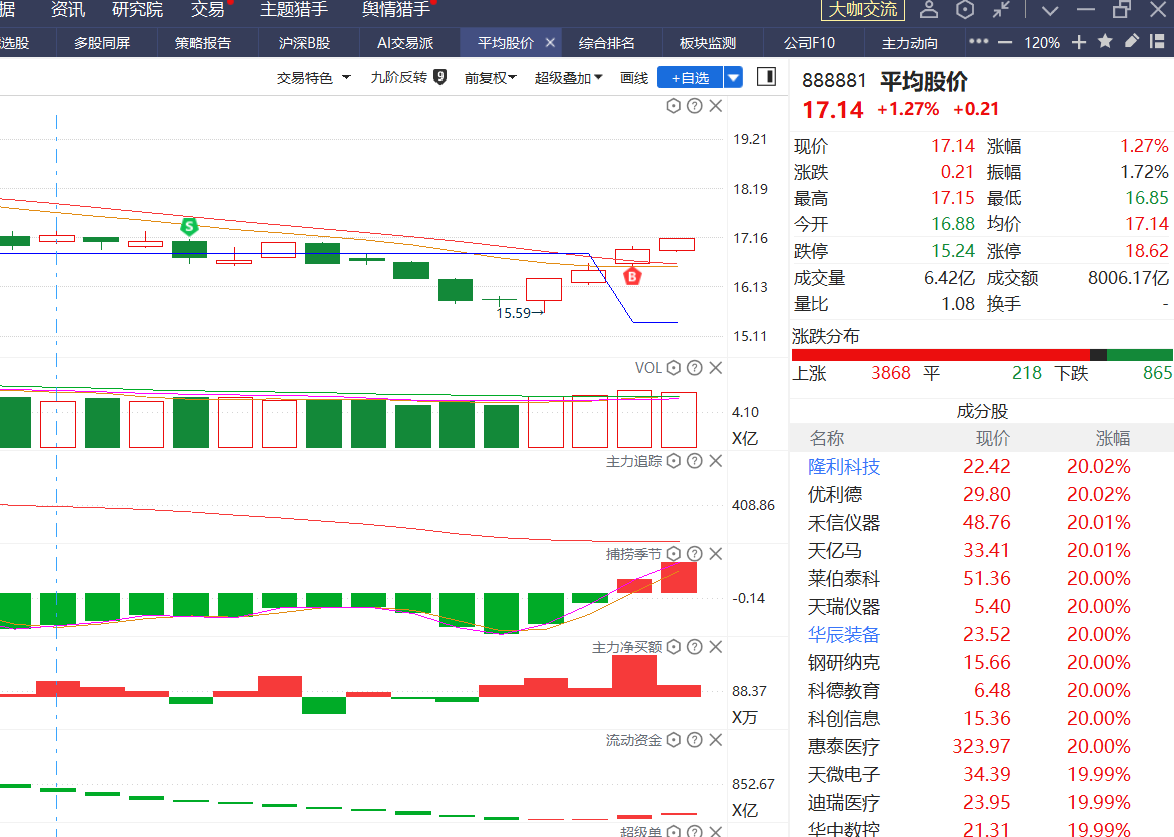Select the 惠泰医疗 row priced 323.97

coord(982,746)
